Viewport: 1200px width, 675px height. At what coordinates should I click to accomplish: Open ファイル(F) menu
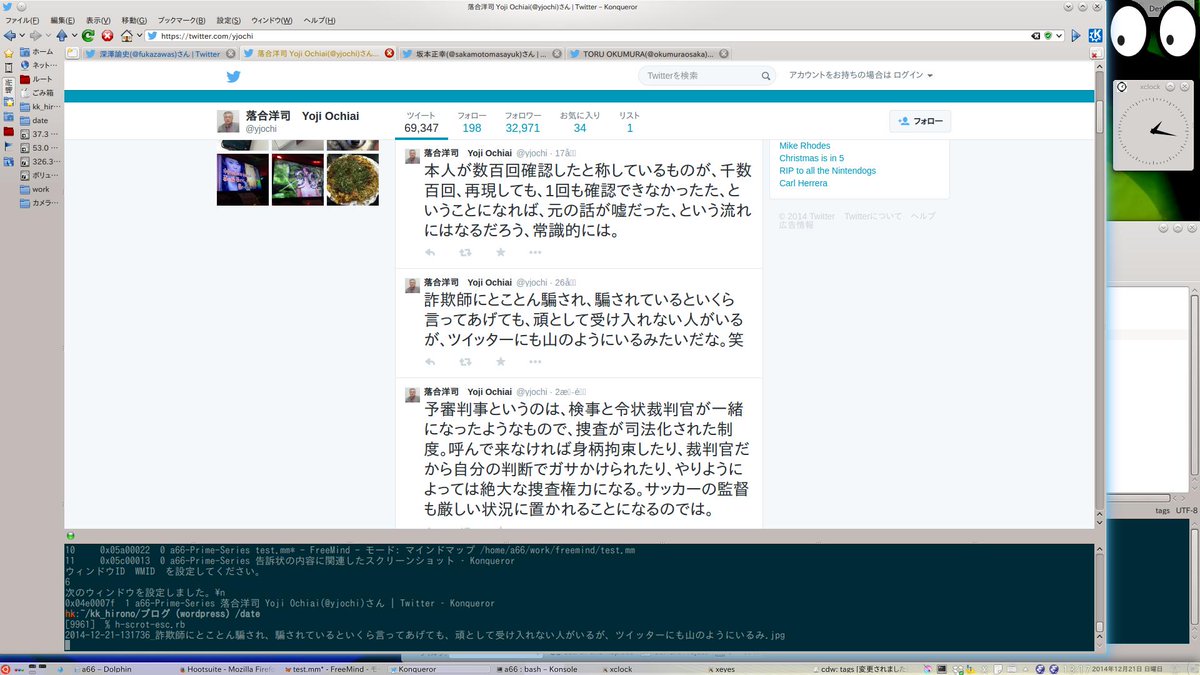click(23, 20)
